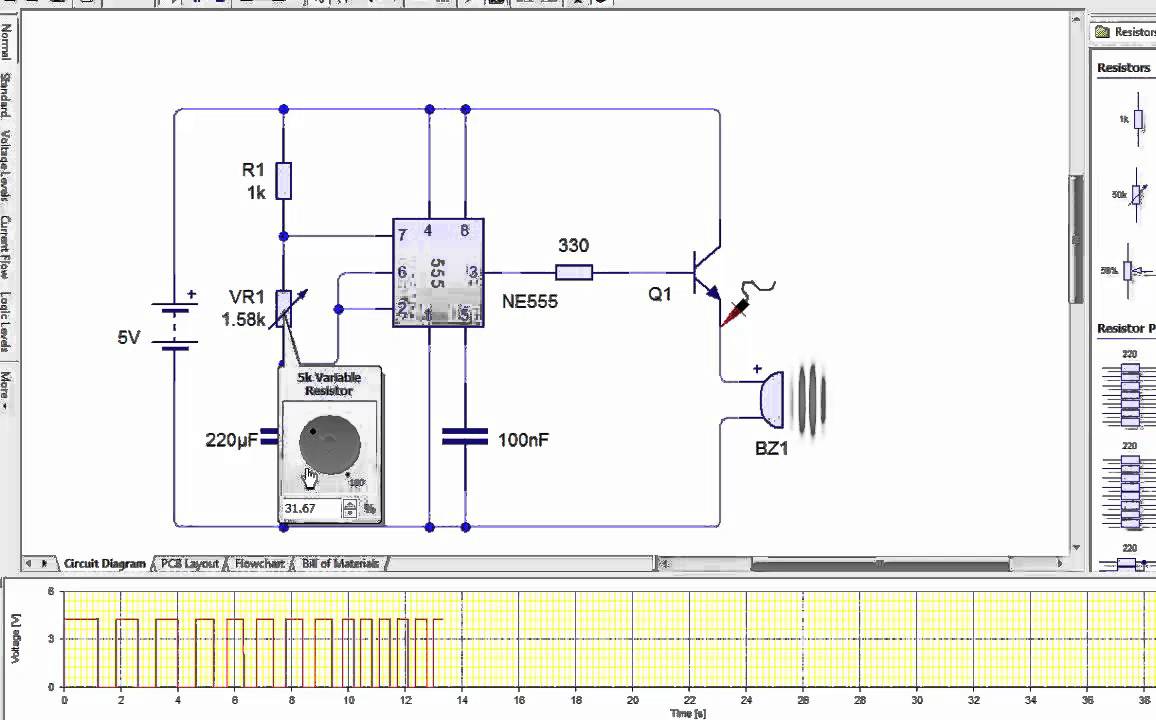Open the Resistors gallery category dropdown
This screenshot has width=1156, height=720.
point(1124,32)
